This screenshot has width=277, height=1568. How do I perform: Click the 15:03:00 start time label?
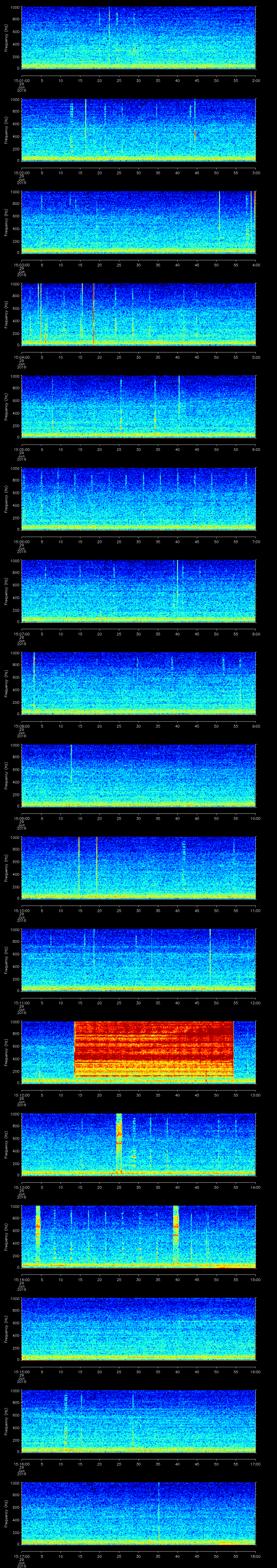coord(21,265)
